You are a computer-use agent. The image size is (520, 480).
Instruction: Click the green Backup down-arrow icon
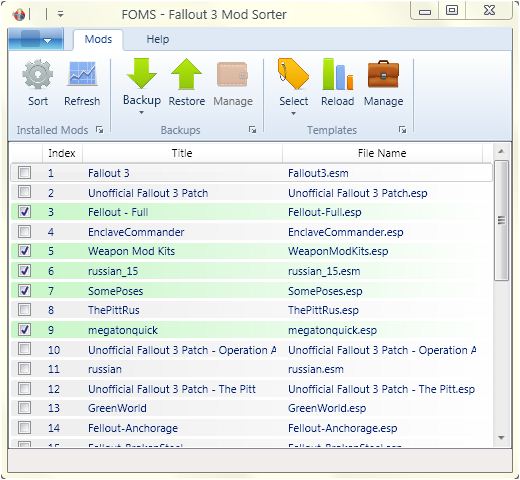click(142, 73)
